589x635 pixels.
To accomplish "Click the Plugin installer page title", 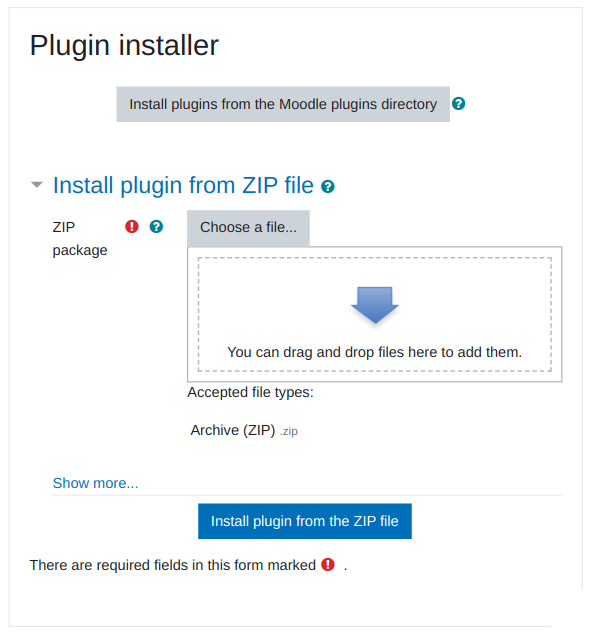I will (x=124, y=45).
